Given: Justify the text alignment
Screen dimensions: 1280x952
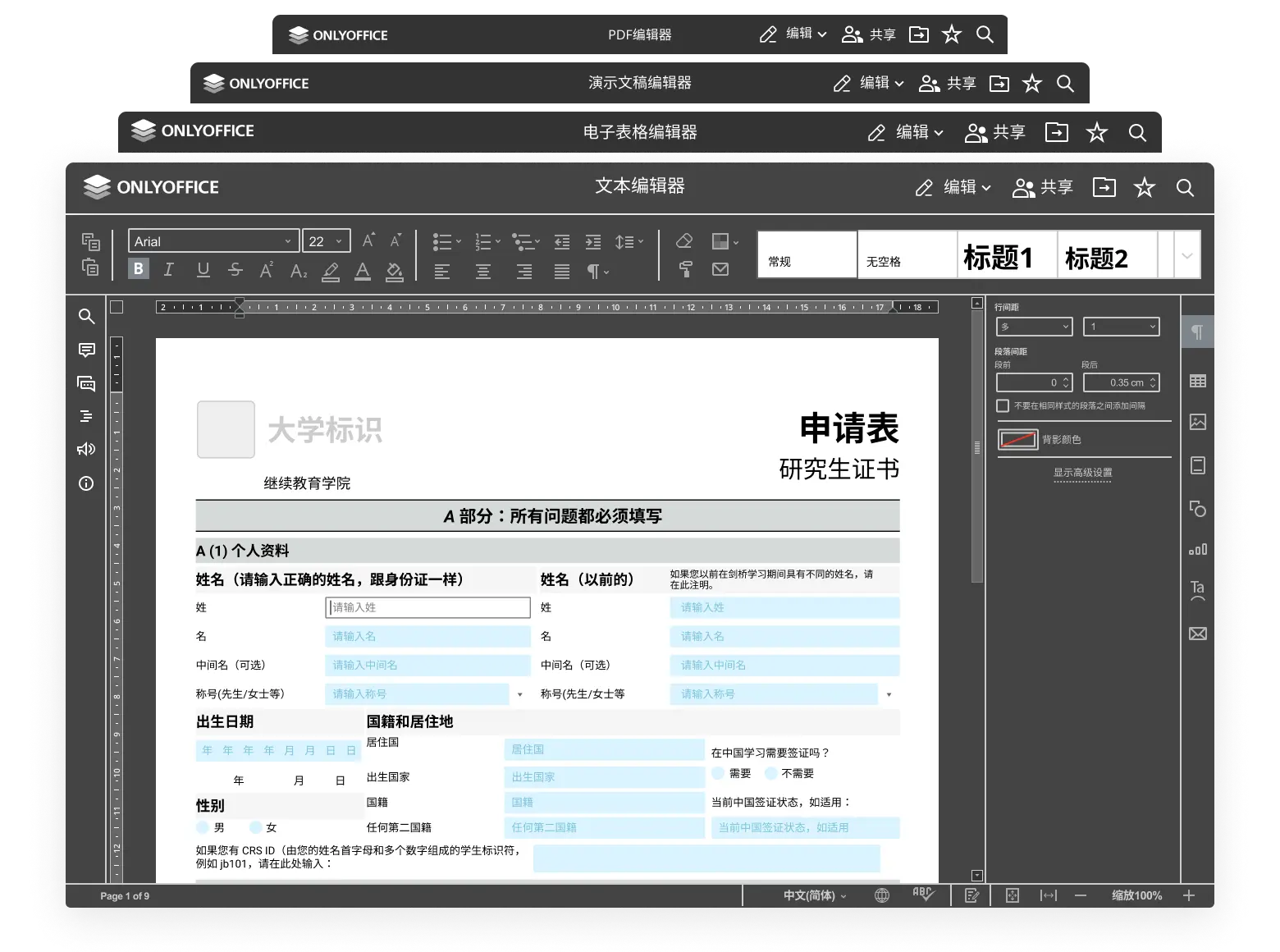Looking at the screenshot, I should 562,271.
